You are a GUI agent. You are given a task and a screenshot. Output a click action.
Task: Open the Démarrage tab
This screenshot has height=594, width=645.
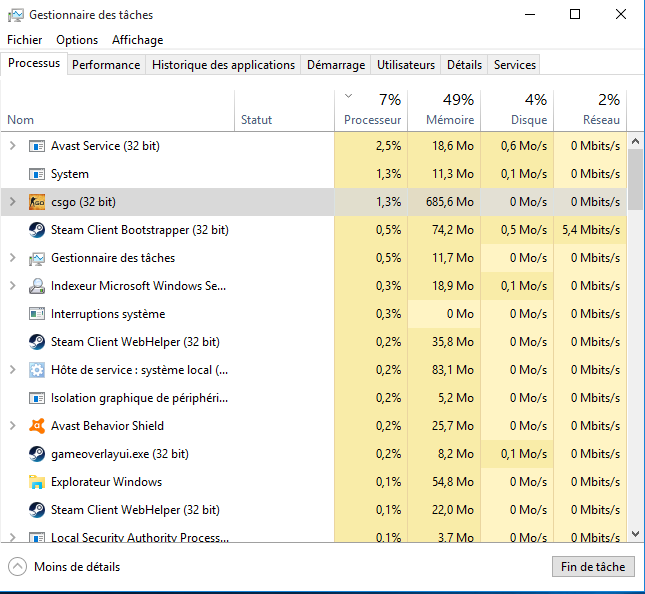point(336,65)
